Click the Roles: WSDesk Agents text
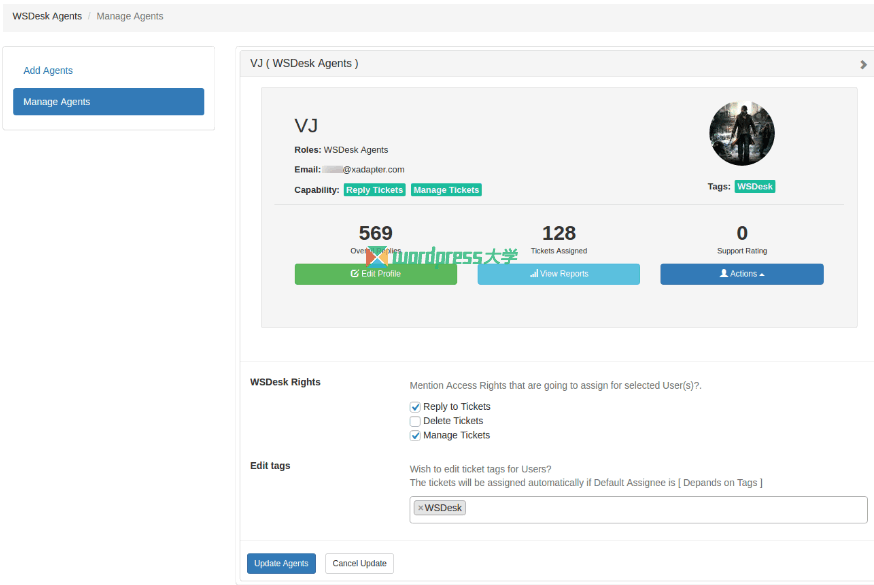The height and width of the screenshot is (585, 874). point(341,150)
